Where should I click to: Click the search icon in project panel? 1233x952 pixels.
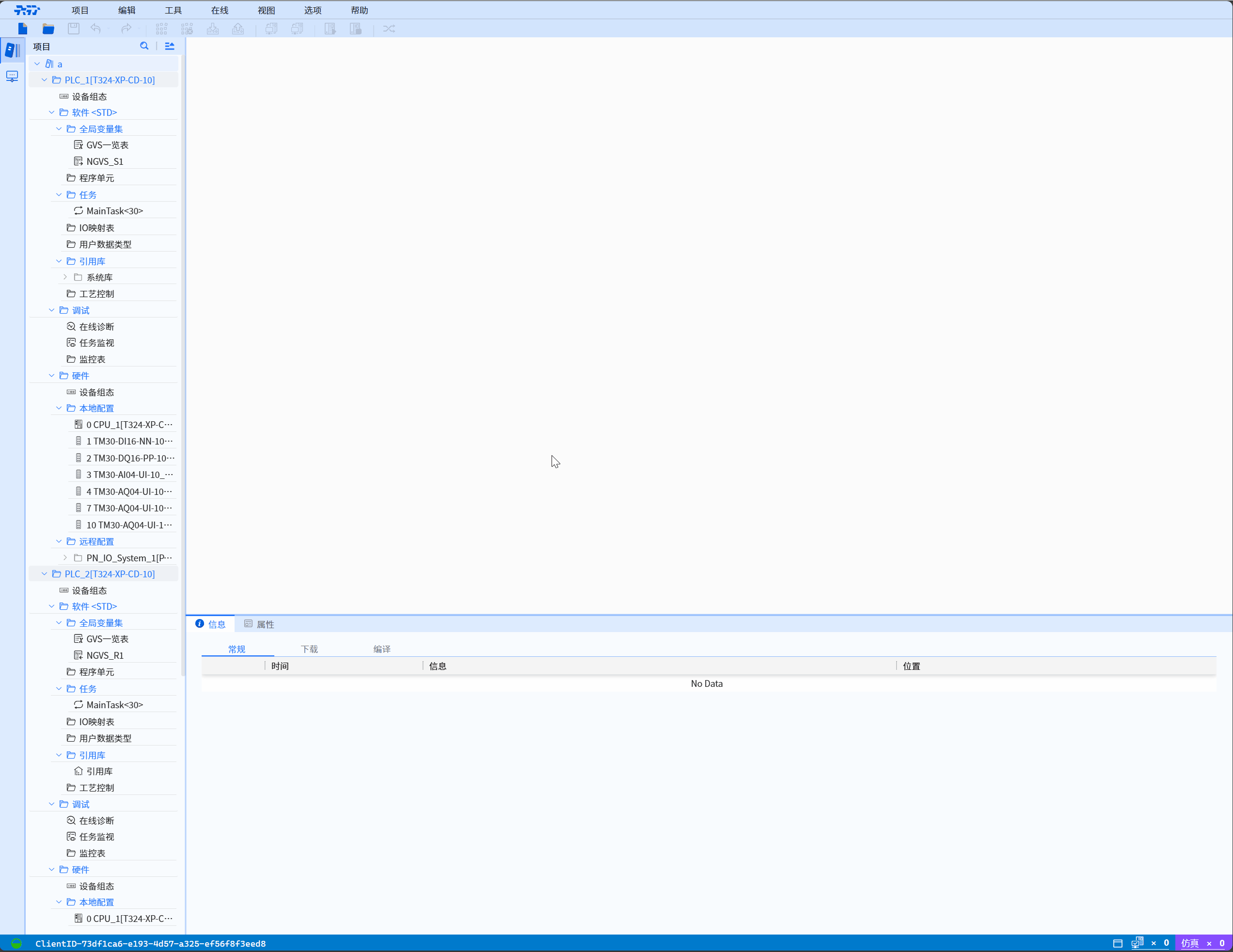144,47
